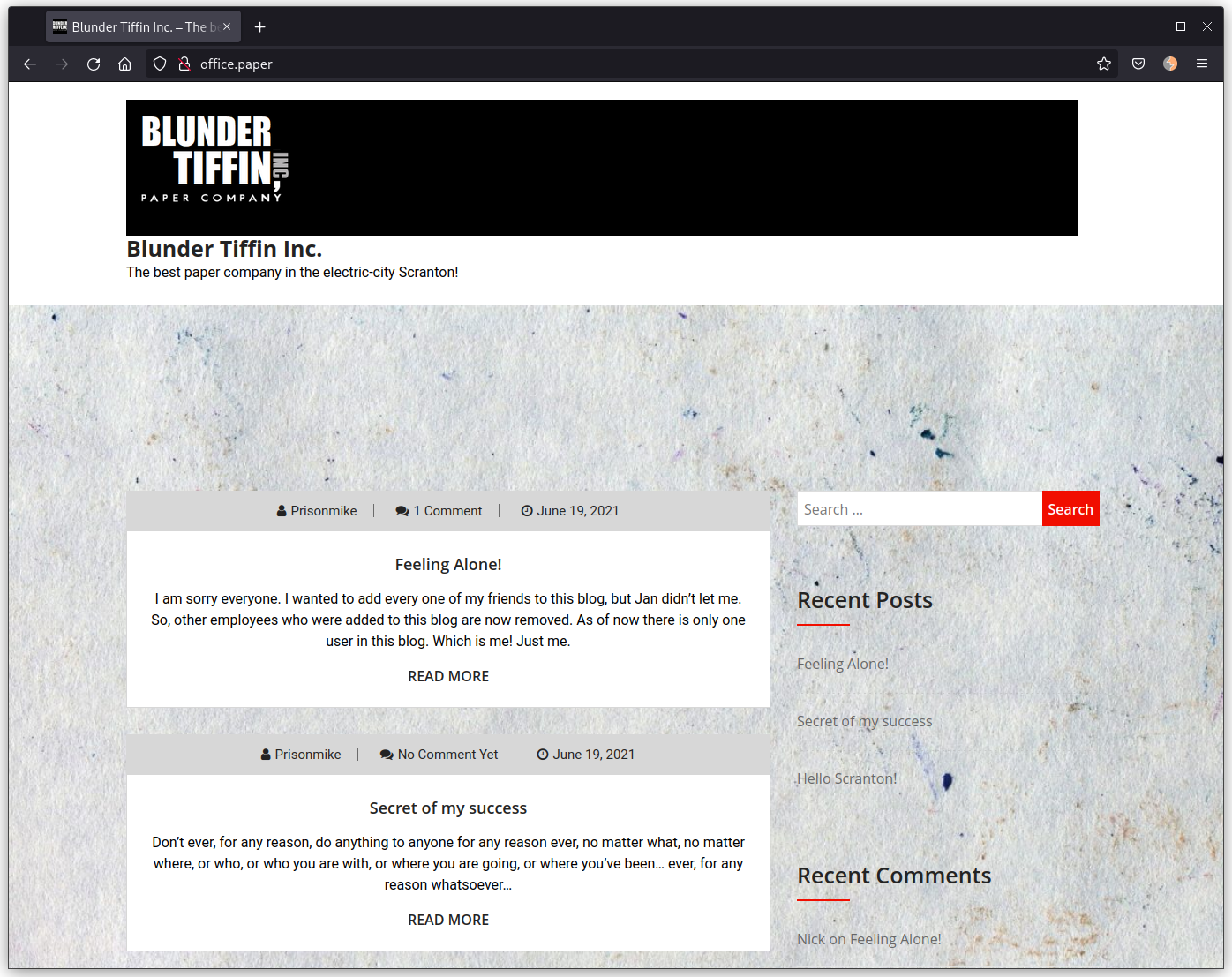1232x977 pixels.
Task: Click into the Search input field
Action: coord(918,508)
